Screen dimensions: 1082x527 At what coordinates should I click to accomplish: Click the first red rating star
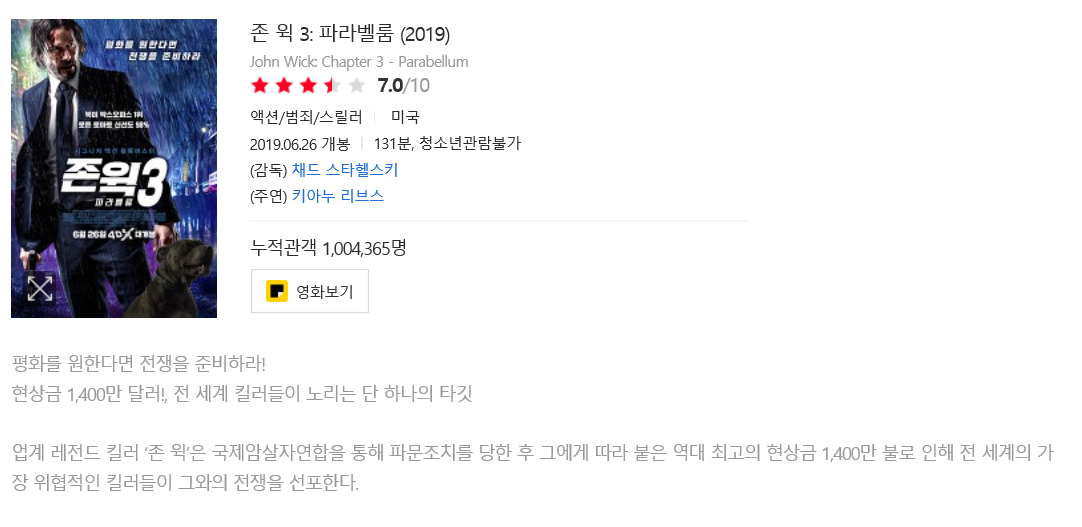click(260, 85)
